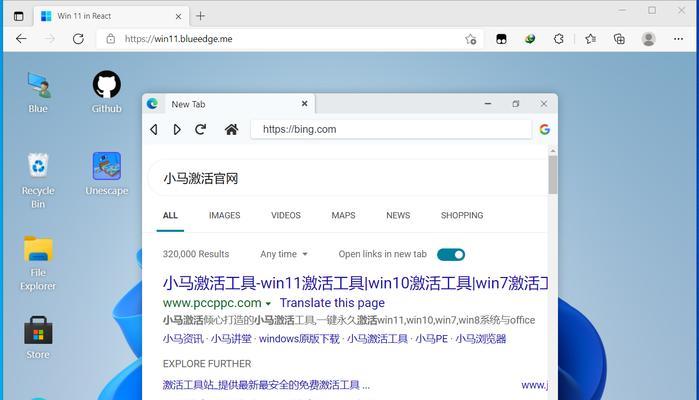Open the Extensions puzzle icon
This screenshot has width=699, height=400.
(559, 39)
